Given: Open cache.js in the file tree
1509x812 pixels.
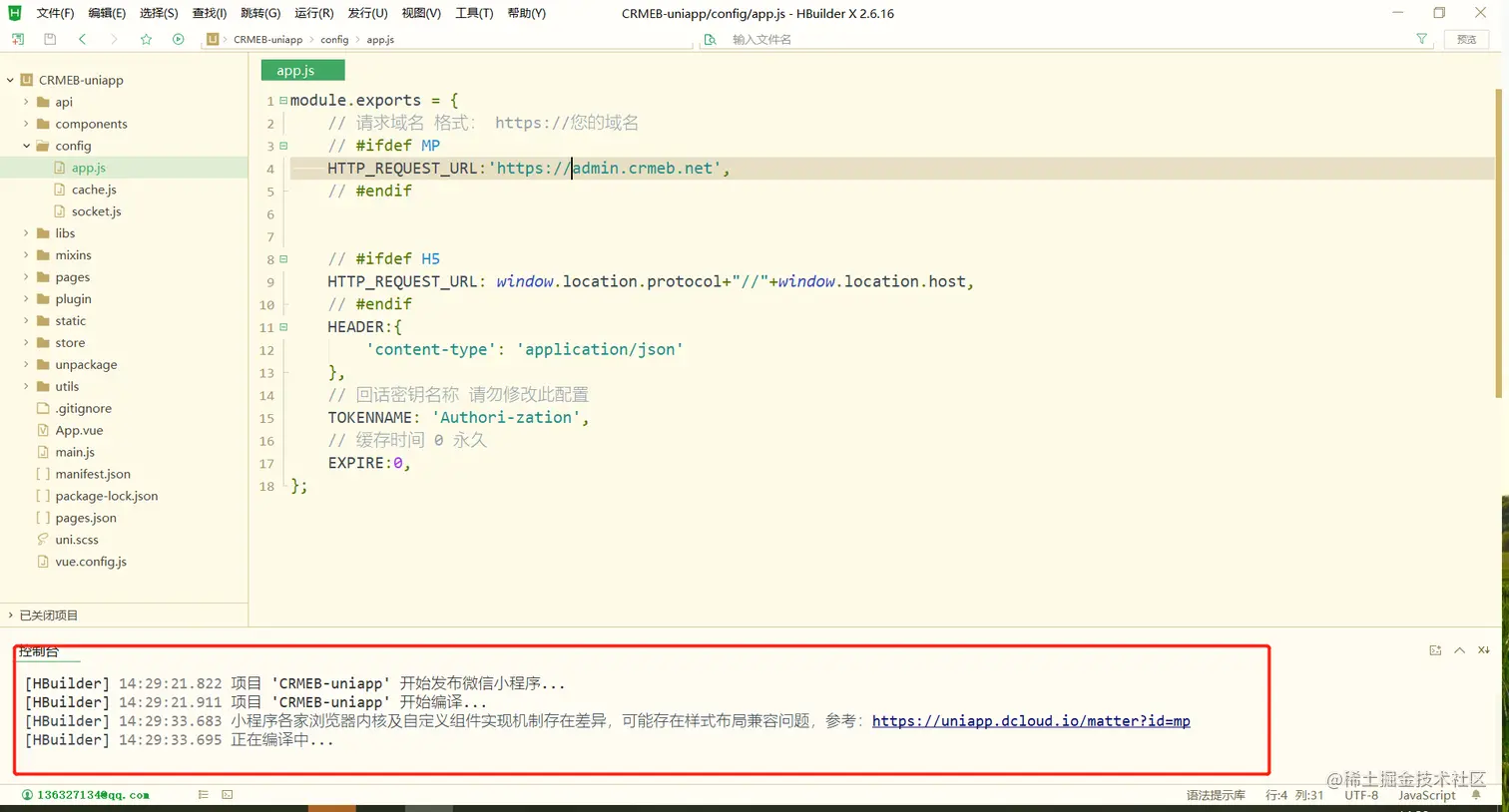Looking at the screenshot, I should click(94, 190).
